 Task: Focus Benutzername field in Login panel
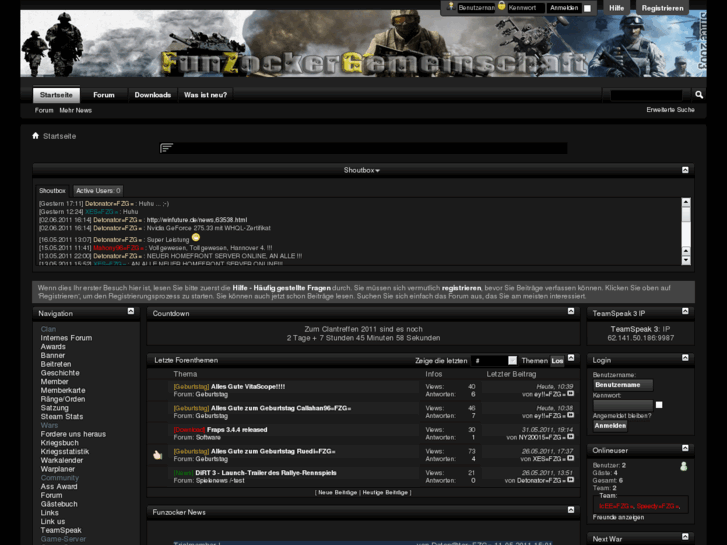623,385
